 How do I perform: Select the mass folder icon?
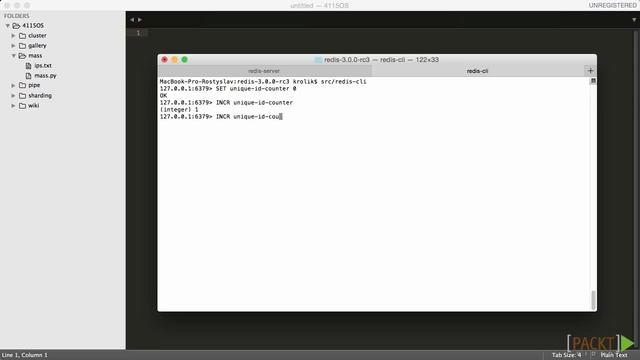tap(22, 56)
